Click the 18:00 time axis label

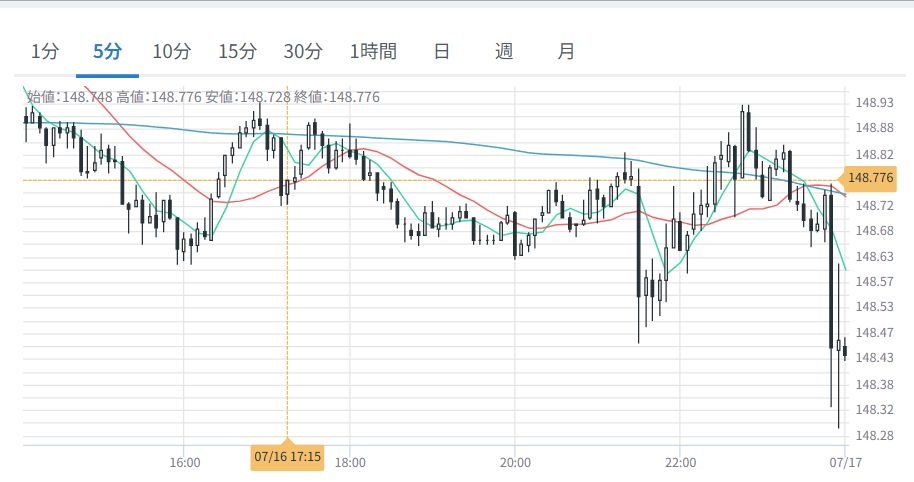(x=350, y=462)
